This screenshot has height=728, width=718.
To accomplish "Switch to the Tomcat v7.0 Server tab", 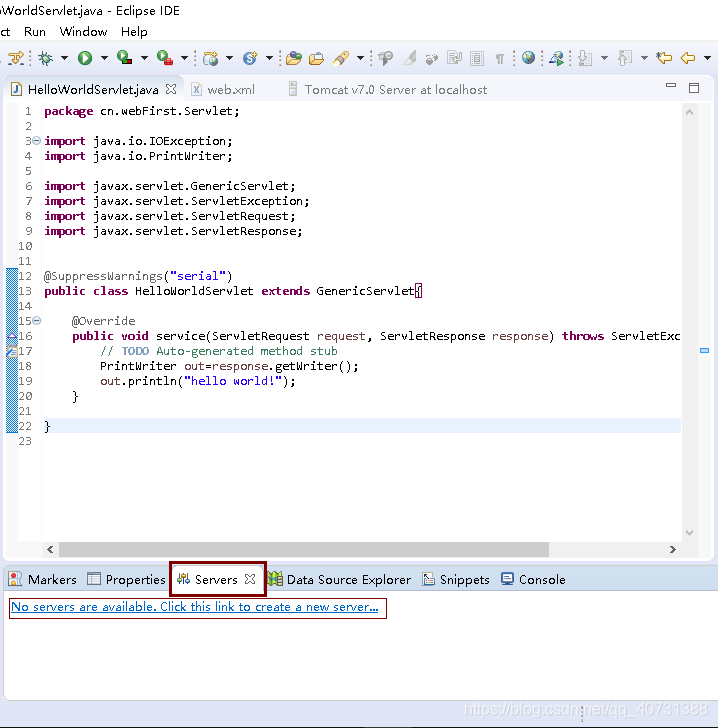I will 388,90.
